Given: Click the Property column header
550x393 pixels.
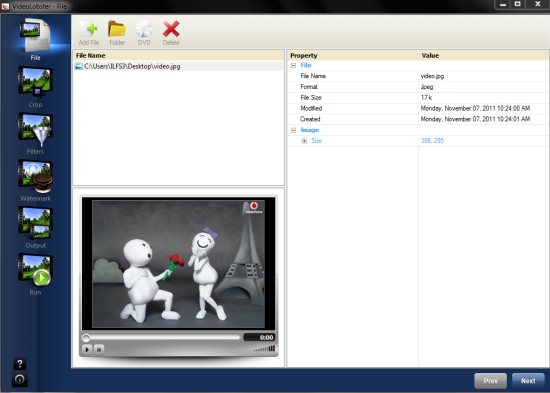Looking at the screenshot, I should pos(353,55).
